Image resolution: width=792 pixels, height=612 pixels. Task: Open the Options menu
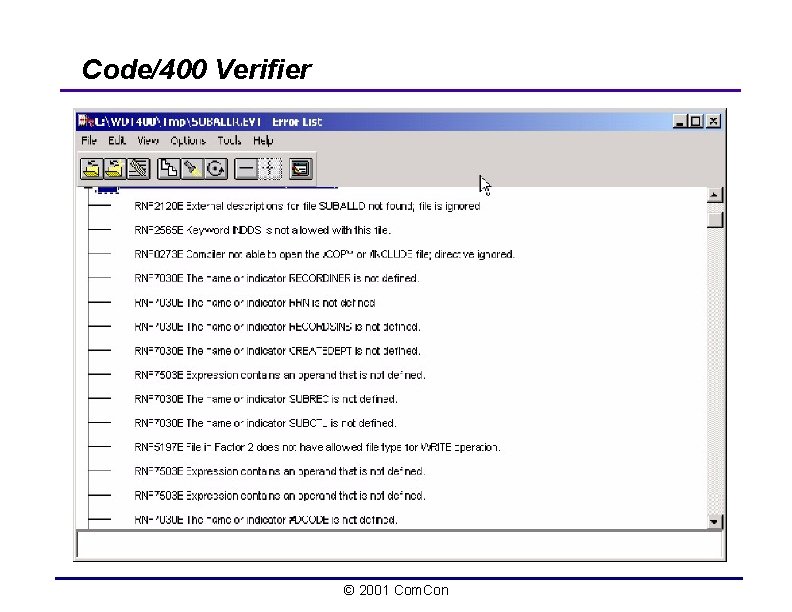pos(188,140)
